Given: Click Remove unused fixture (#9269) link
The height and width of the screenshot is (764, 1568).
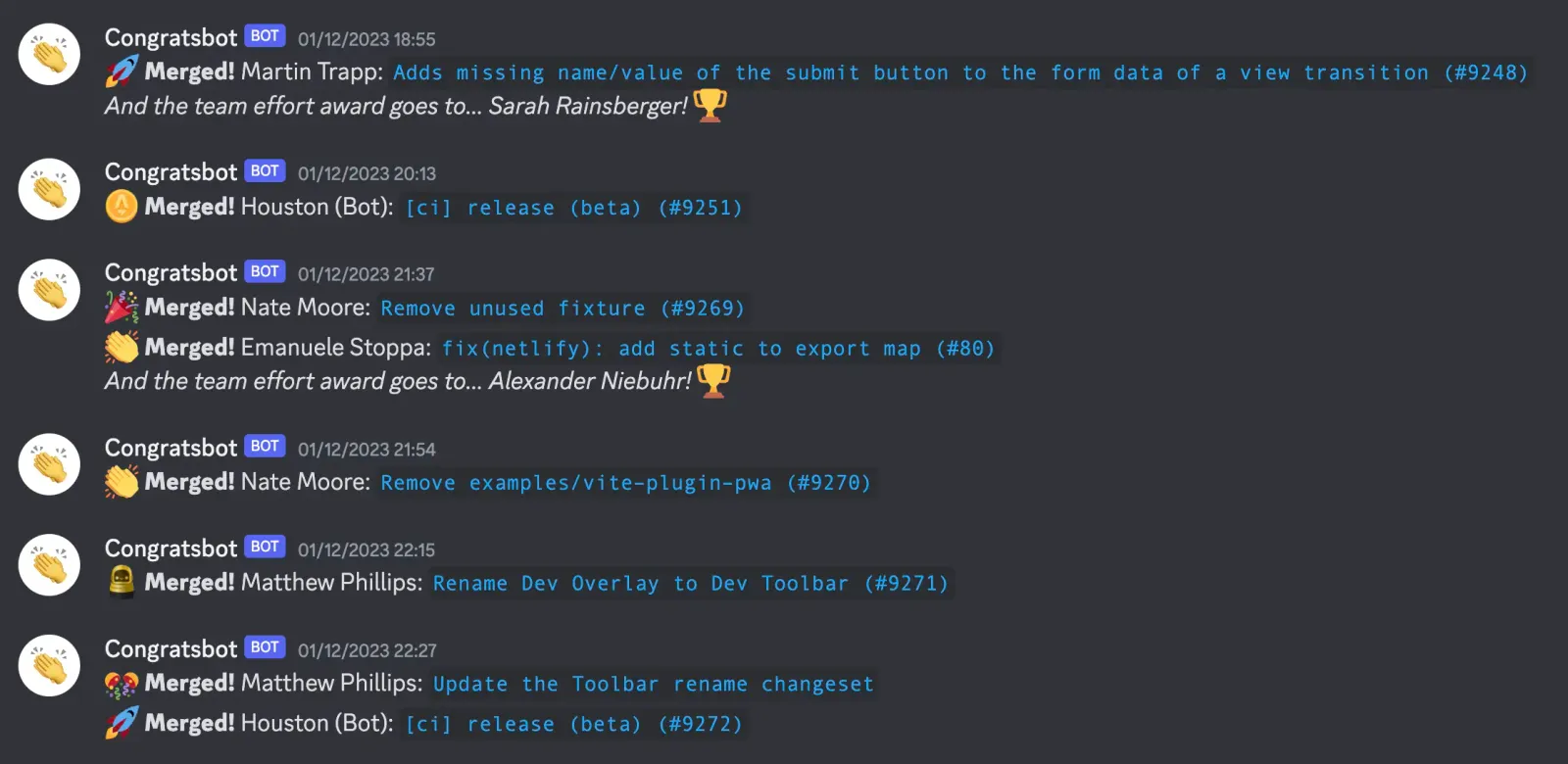Looking at the screenshot, I should pos(563,309).
